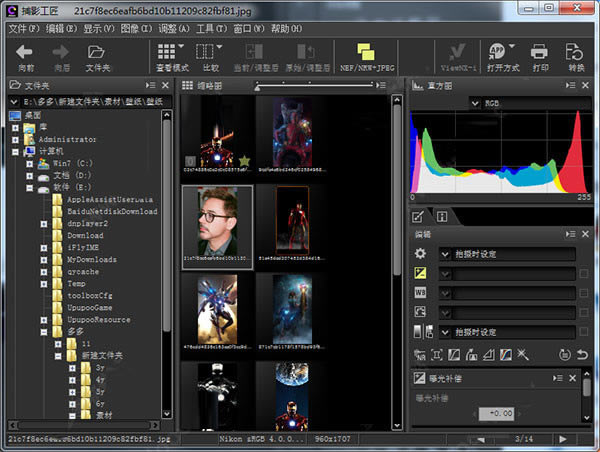Click the 文件夹 folder toolbar icon
Screen dimensions: 600x452
(97, 52)
